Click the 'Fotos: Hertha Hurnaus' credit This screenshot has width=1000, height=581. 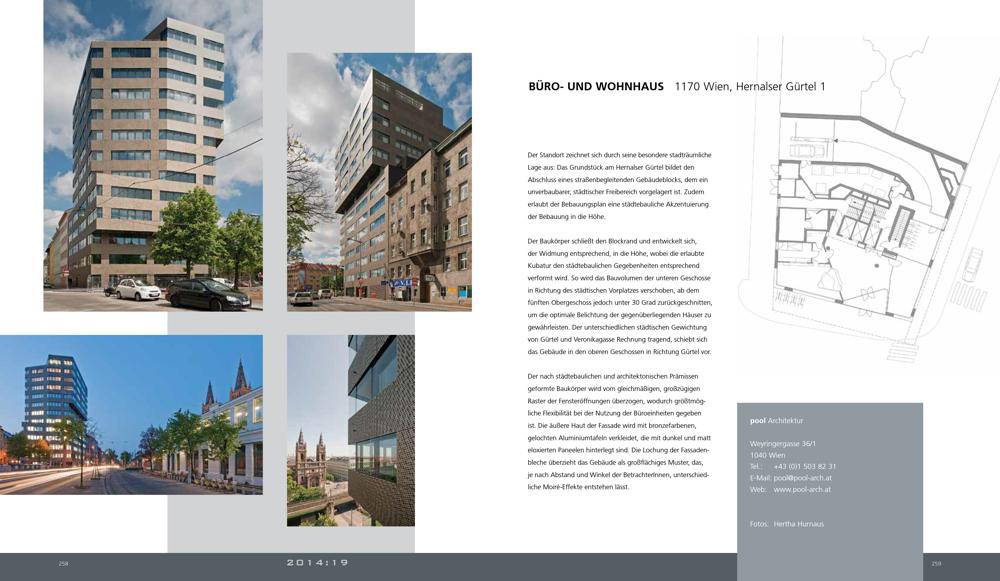pyautogui.click(x=786, y=524)
